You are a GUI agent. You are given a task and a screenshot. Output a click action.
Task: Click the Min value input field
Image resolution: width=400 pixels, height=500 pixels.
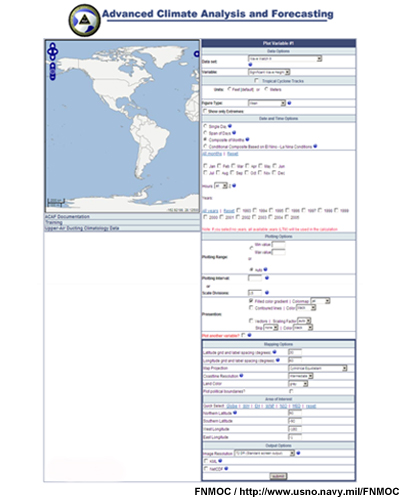click(x=278, y=245)
